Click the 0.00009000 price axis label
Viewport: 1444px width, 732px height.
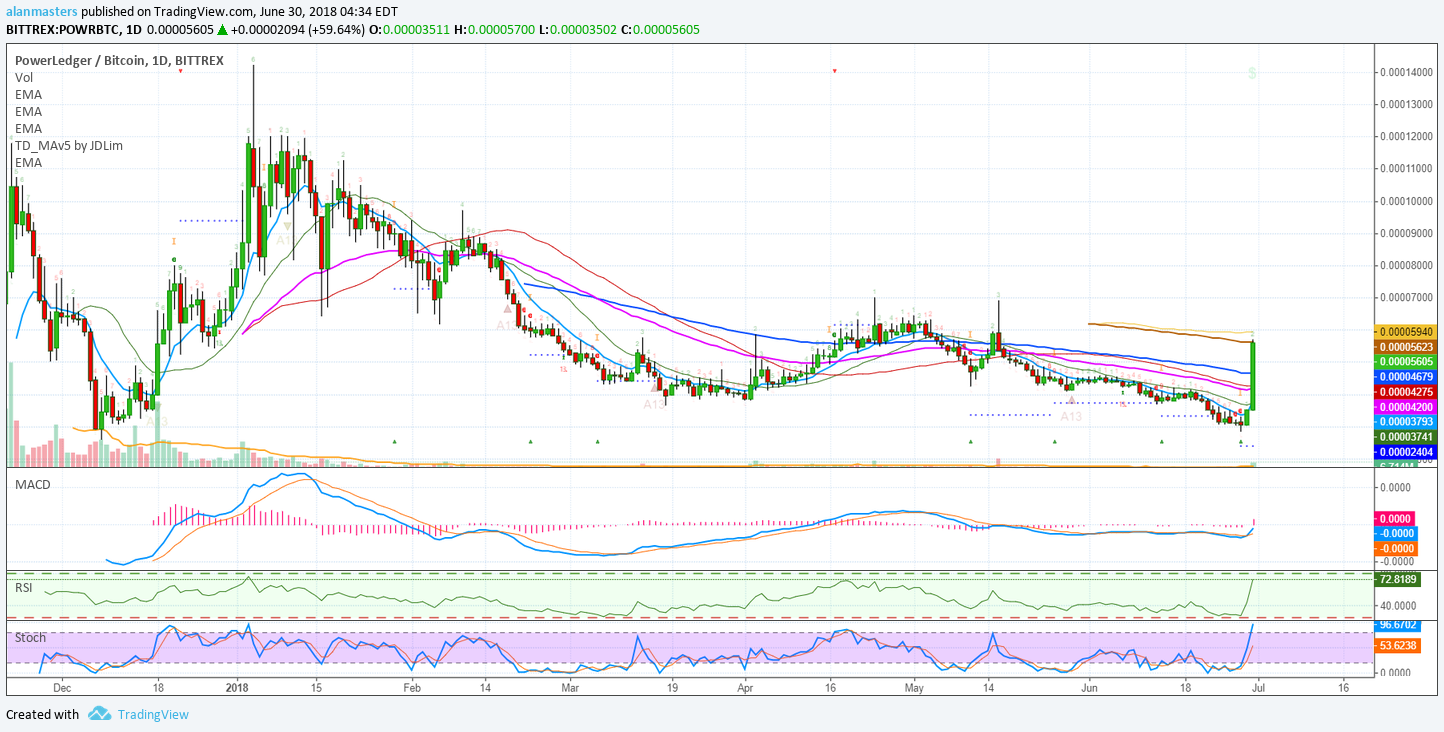point(1407,233)
